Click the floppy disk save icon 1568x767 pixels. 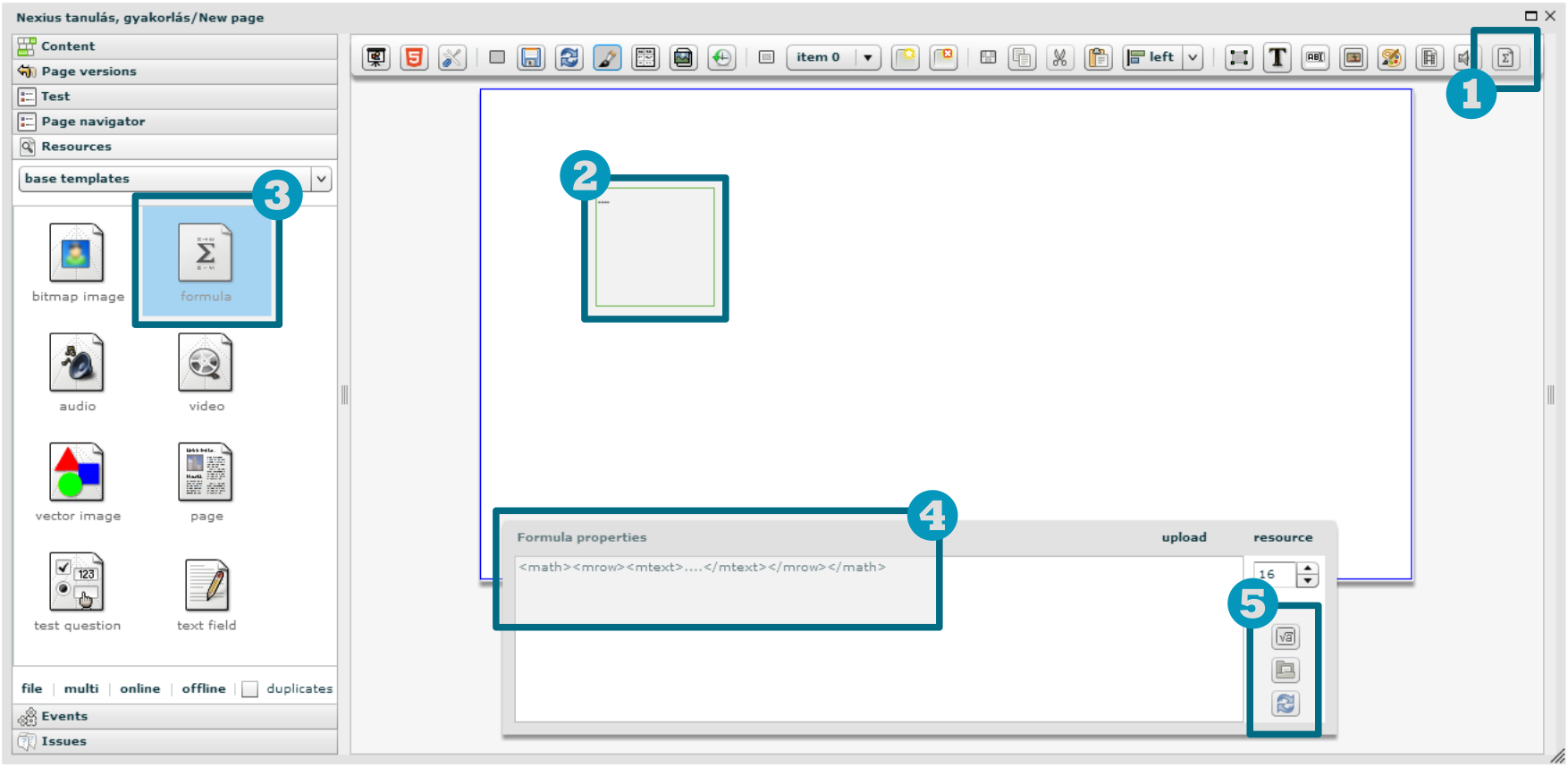[531, 58]
